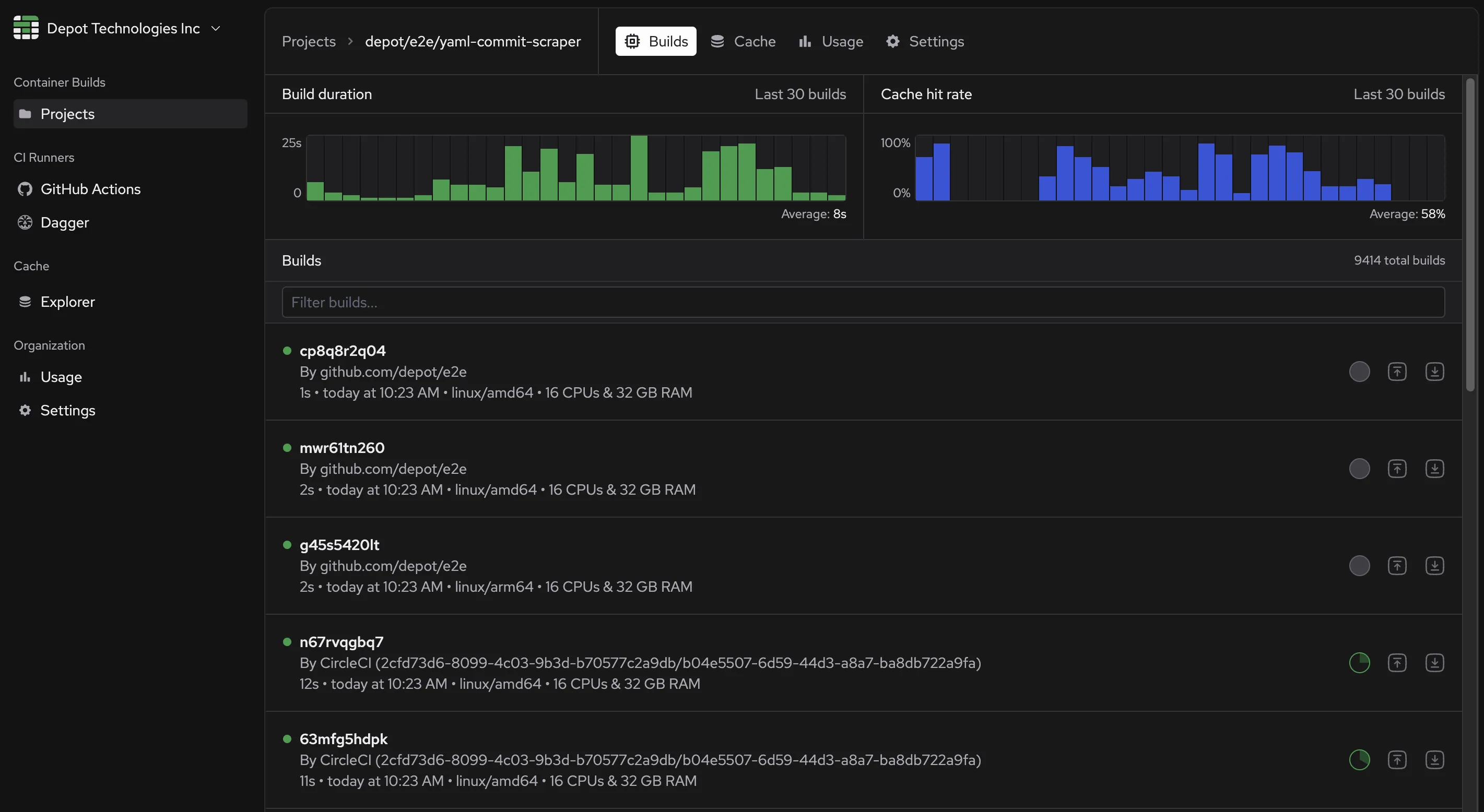This screenshot has height=812, width=1484.
Task: Click download icon for build mwr61tn260
Action: [1434, 469]
